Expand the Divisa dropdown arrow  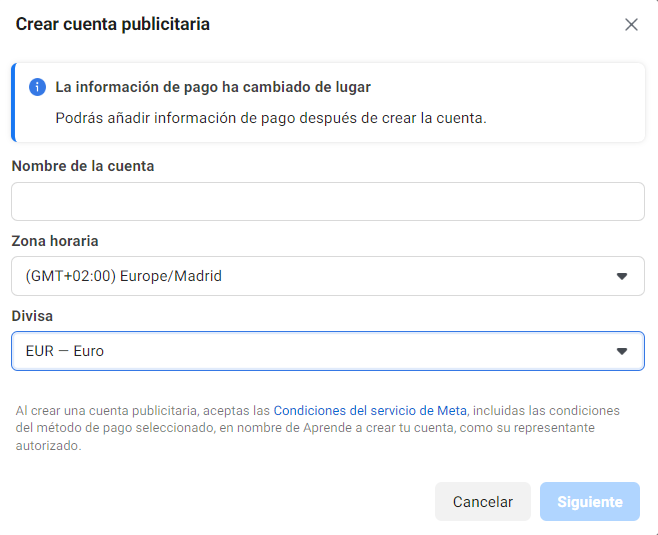[x=621, y=351]
